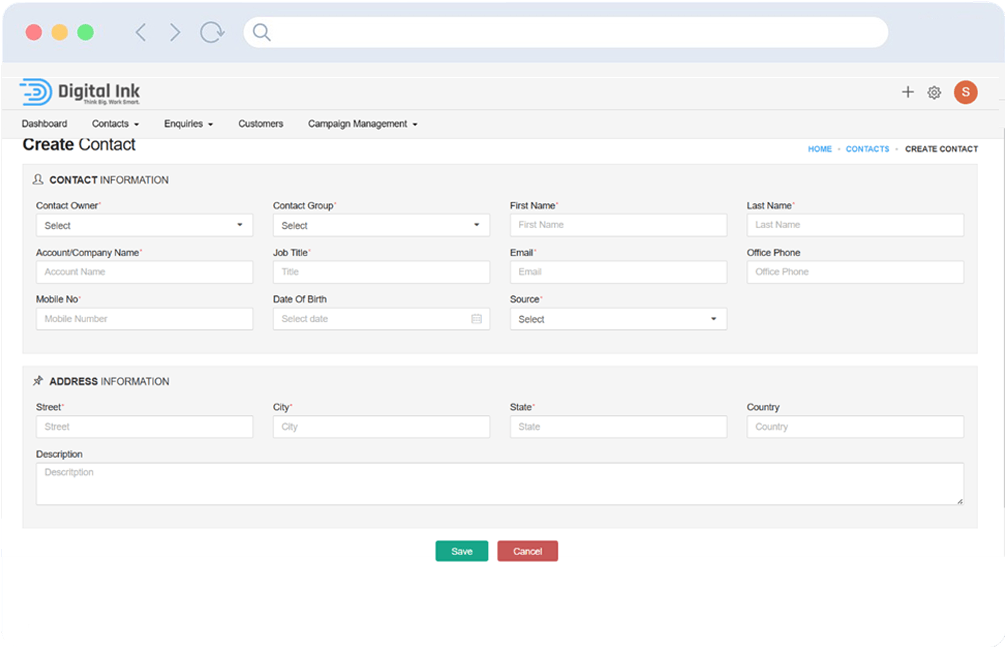Viewport: 1005px width, 647px height.
Task: Reload the page with refresh icon
Action: [212, 32]
